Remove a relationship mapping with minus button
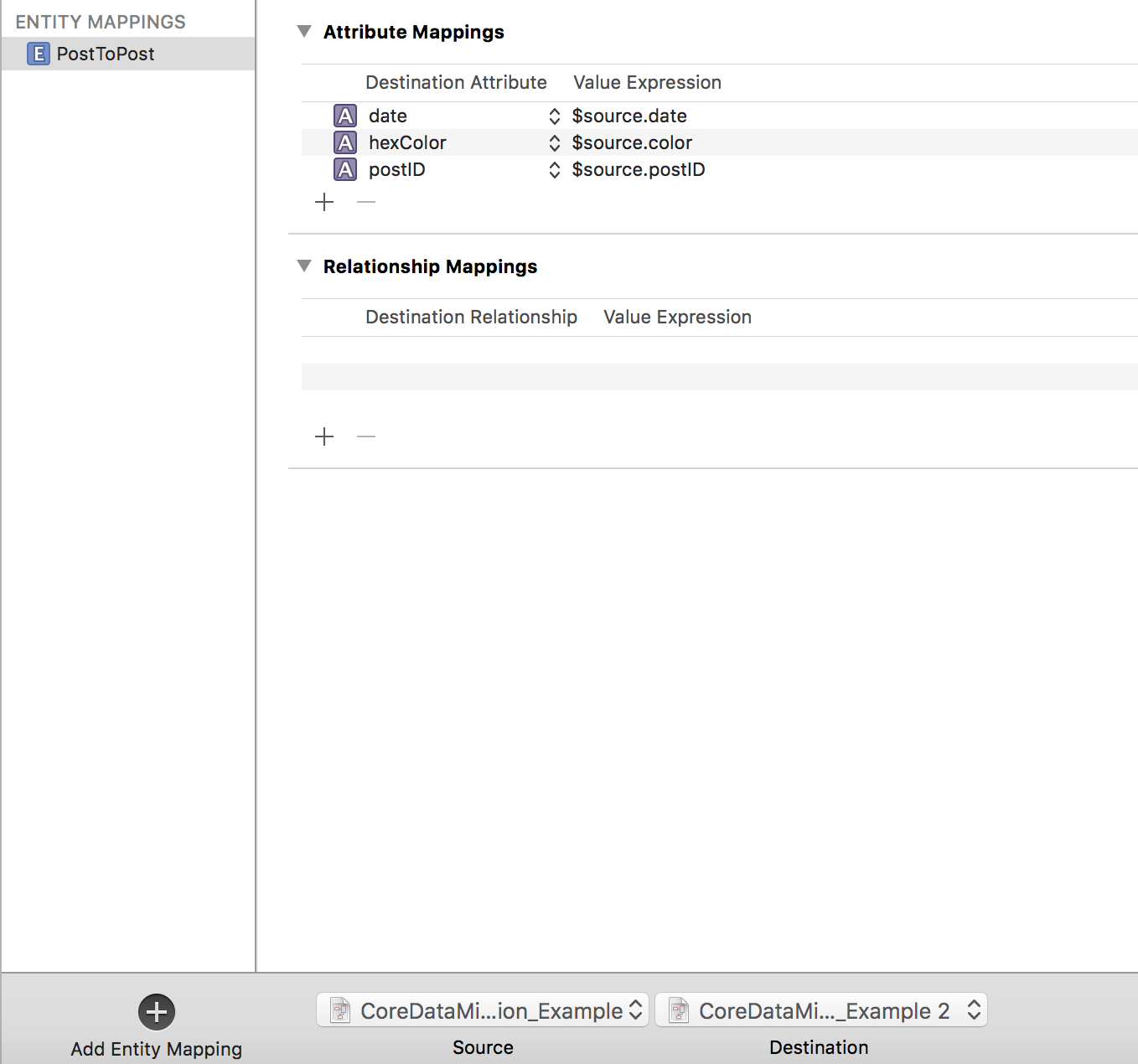 tap(365, 436)
